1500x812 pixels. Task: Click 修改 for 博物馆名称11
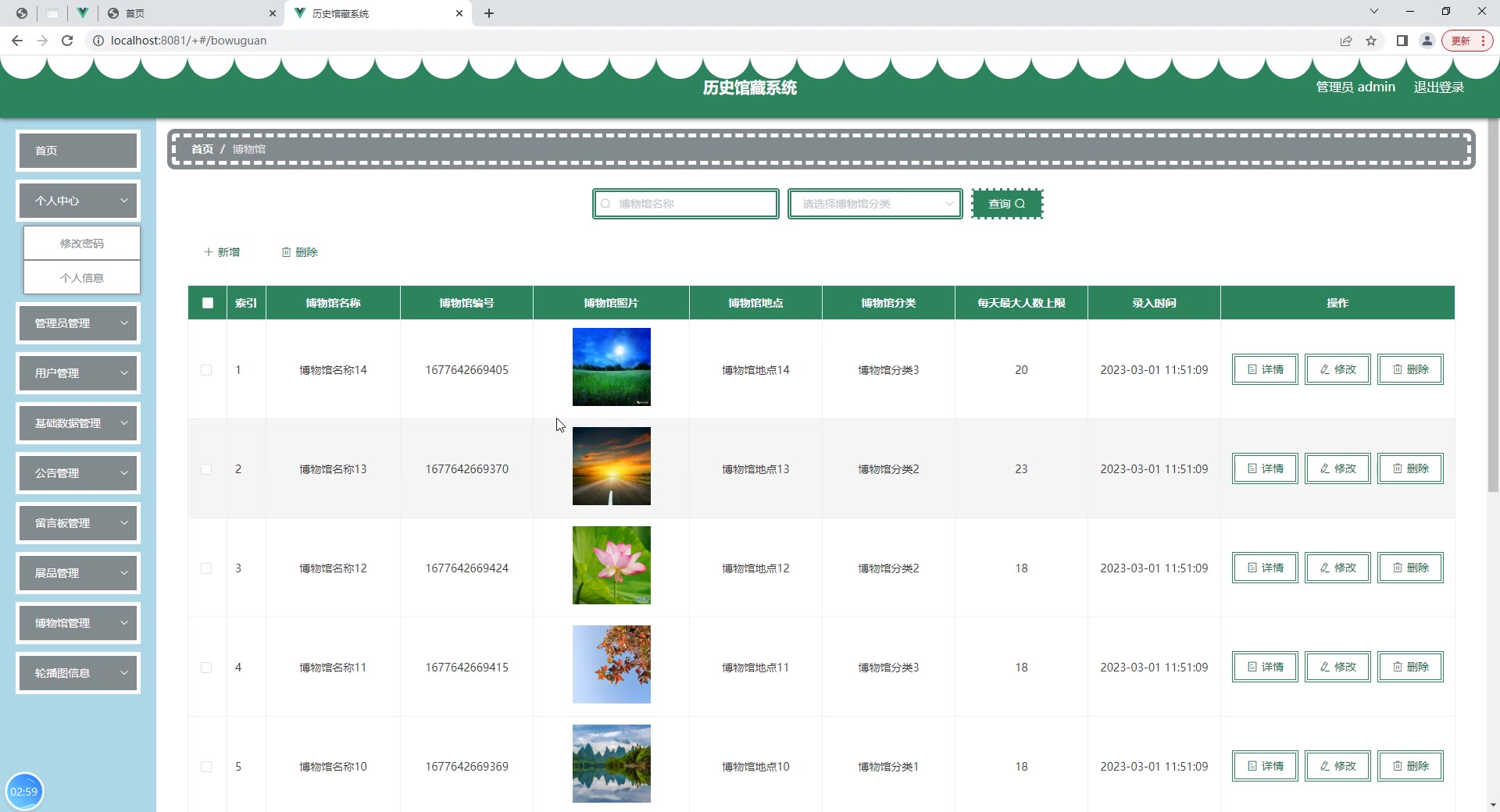coord(1337,667)
